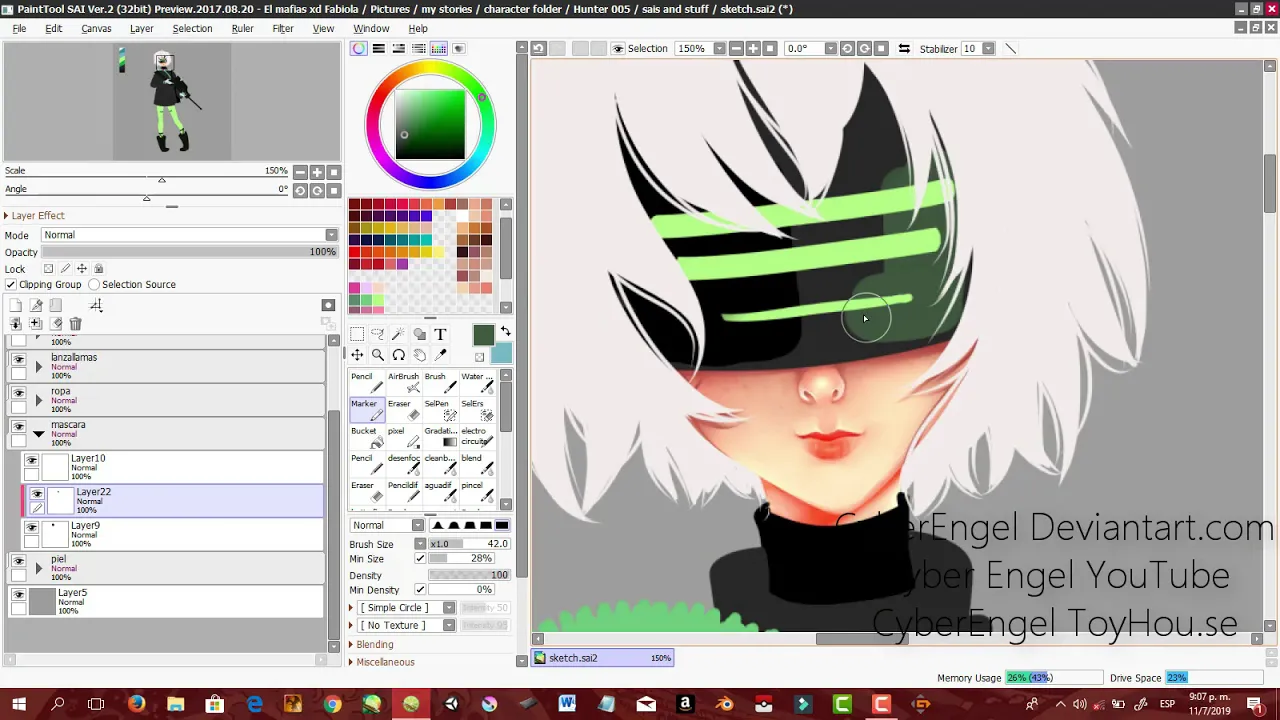The width and height of the screenshot is (1280, 720).
Task: Zoom in with Scale plus button
Action: [x=317, y=172]
